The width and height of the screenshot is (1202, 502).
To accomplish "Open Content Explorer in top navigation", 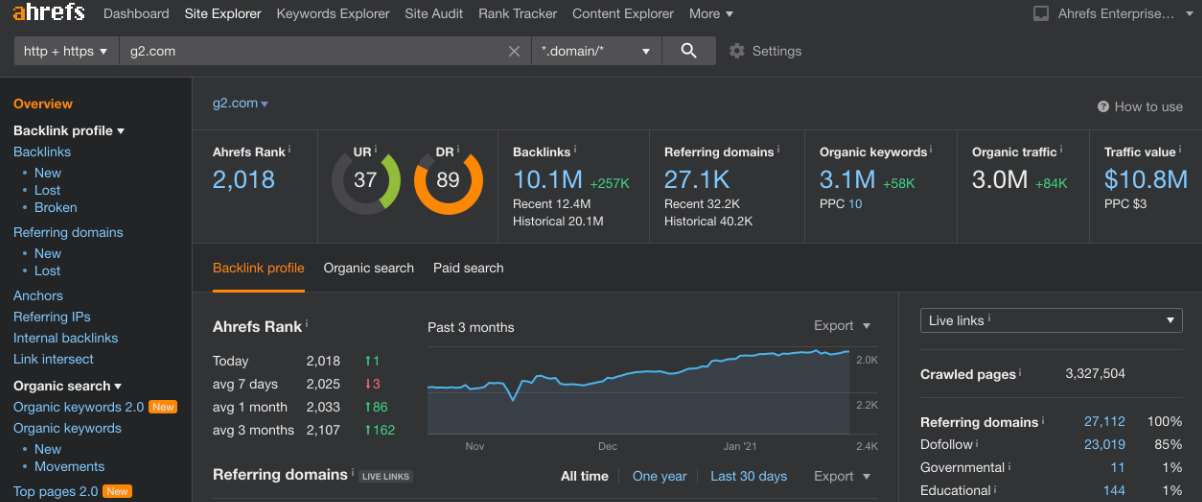I will click(x=623, y=14).
